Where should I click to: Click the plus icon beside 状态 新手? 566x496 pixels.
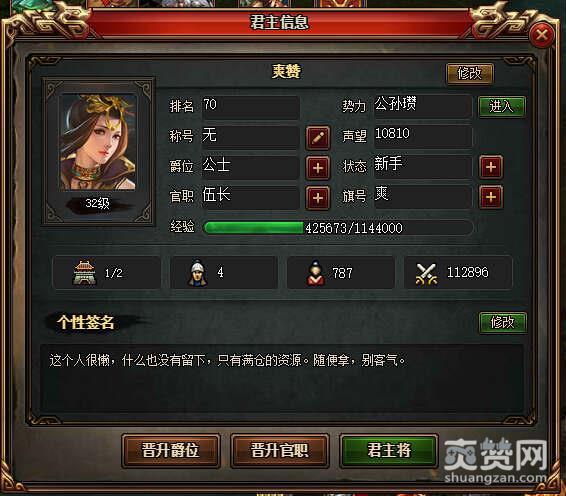pos(491,167)
